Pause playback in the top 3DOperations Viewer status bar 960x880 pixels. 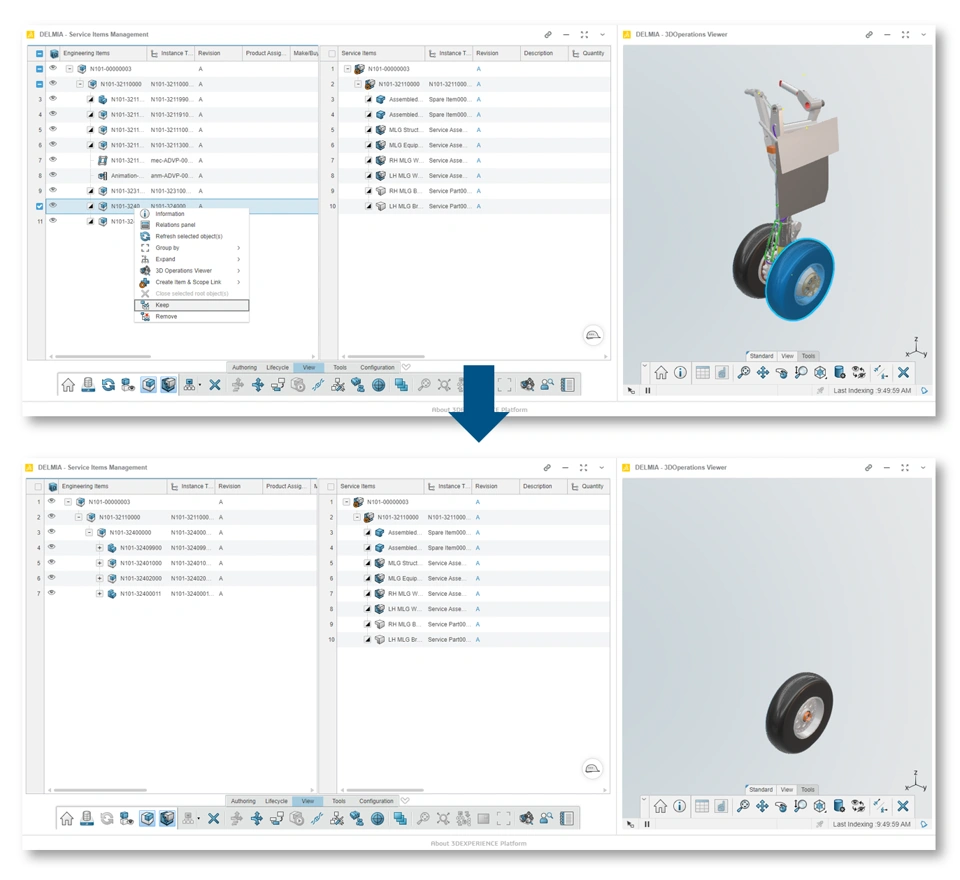[648, 391]
